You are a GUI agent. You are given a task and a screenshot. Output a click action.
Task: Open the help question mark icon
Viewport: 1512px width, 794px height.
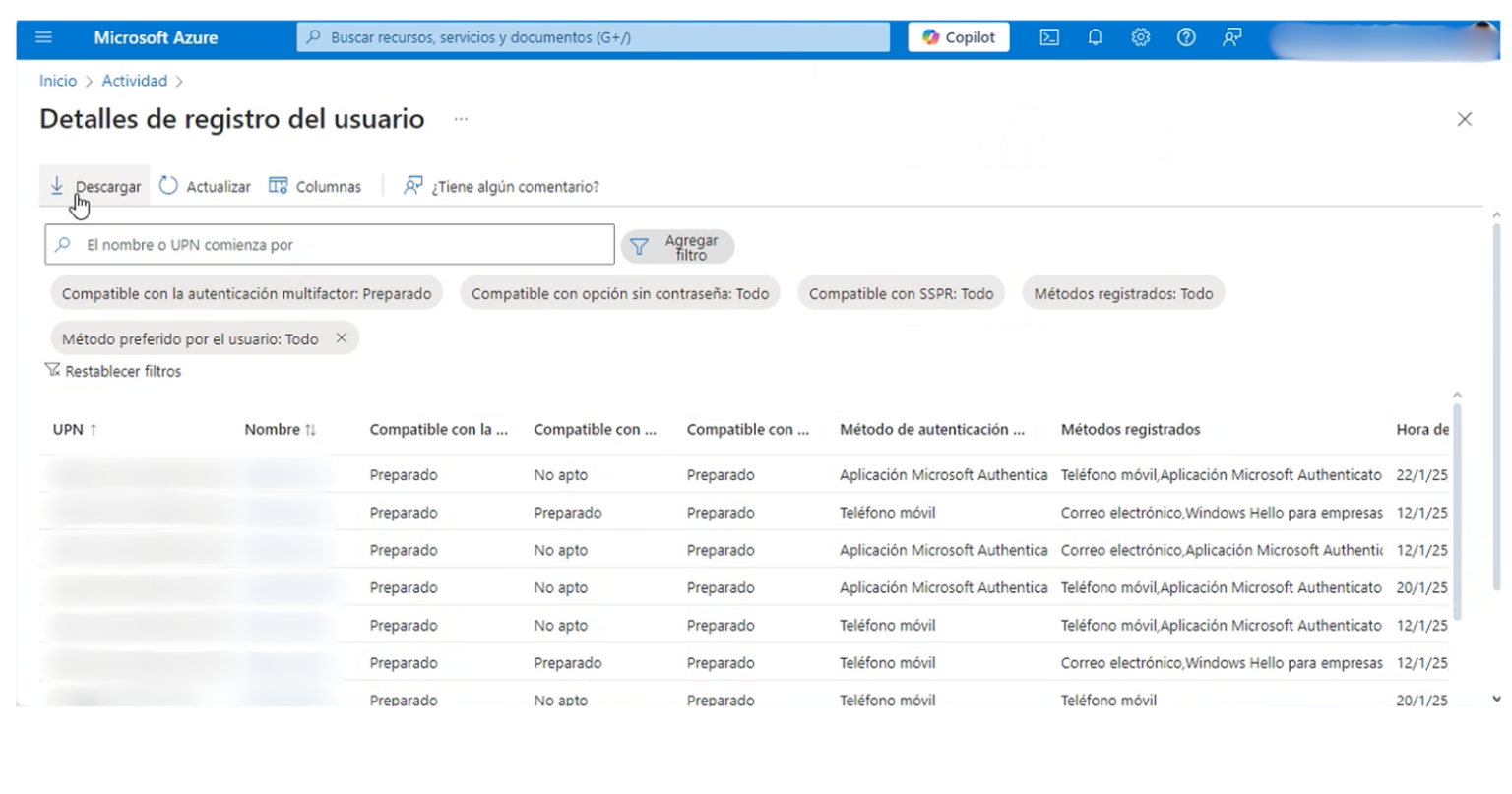1186,36
